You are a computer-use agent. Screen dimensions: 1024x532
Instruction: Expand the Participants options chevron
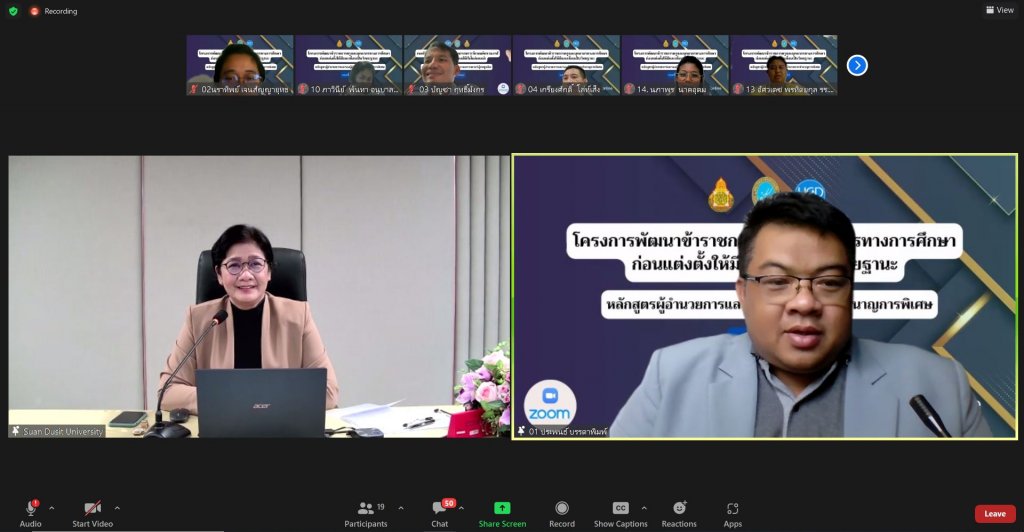point(401,508)
